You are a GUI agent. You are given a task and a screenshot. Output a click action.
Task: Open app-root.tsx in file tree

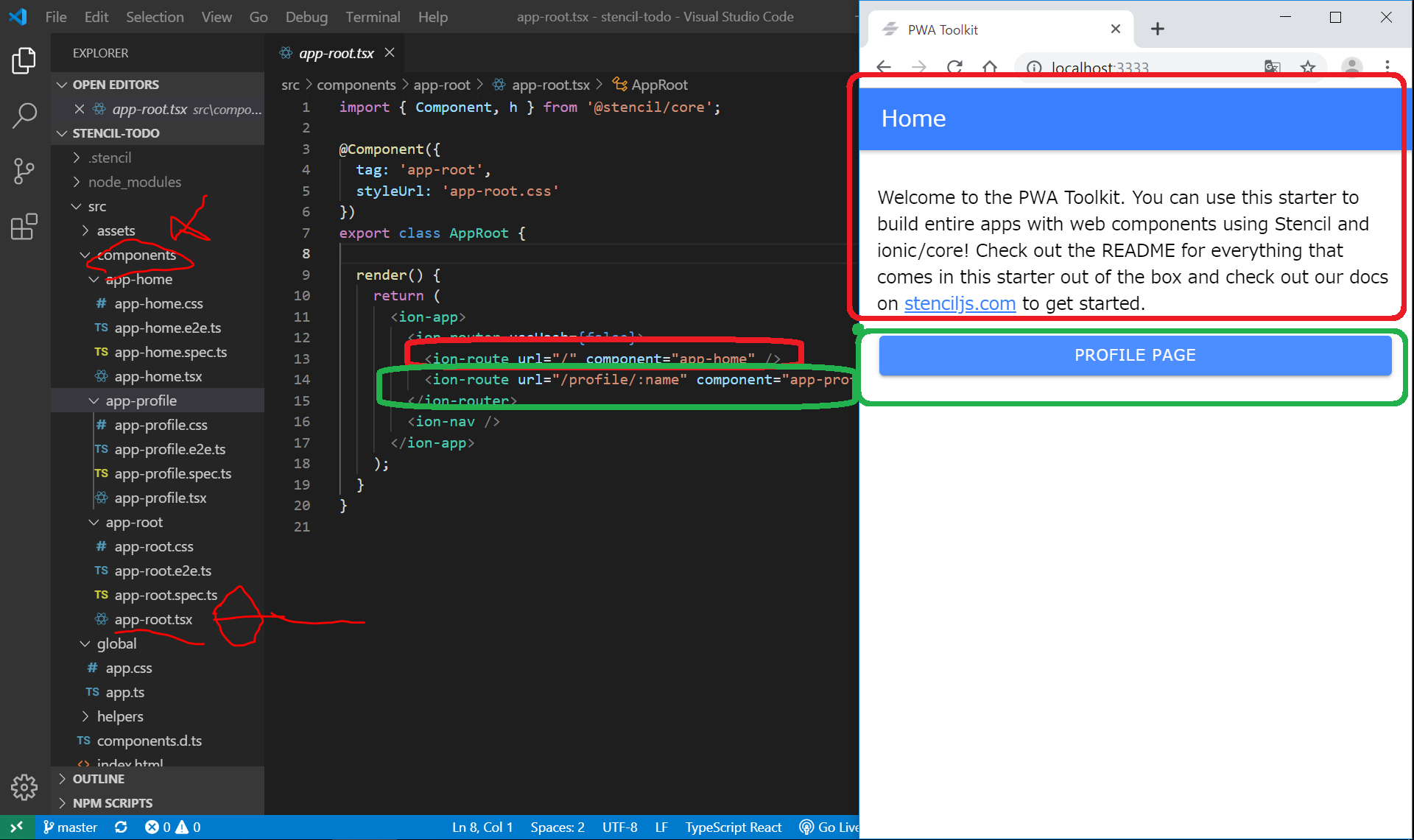coord(152,619)
